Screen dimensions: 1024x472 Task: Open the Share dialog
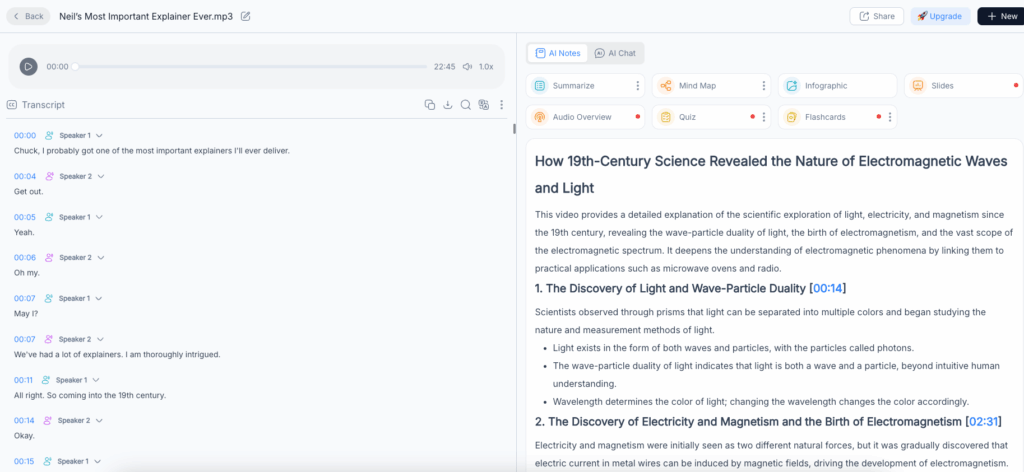(x=876, y=16)
